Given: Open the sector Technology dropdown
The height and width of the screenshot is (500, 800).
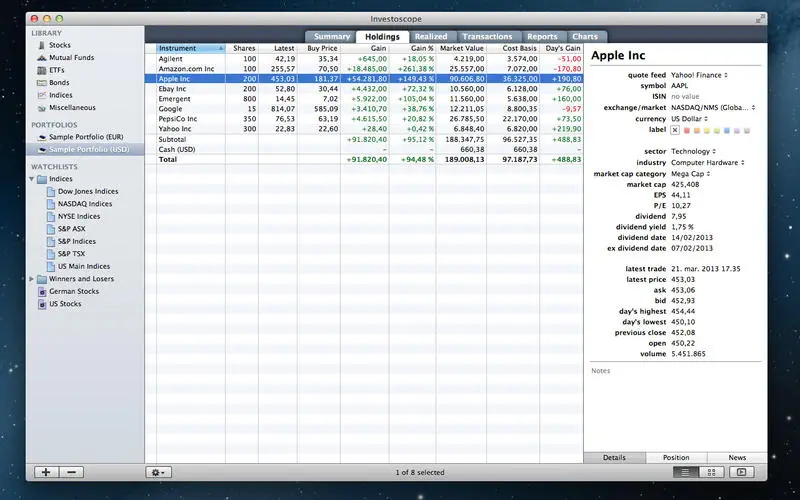Looking at the screenshot, I should click(693, 152).
